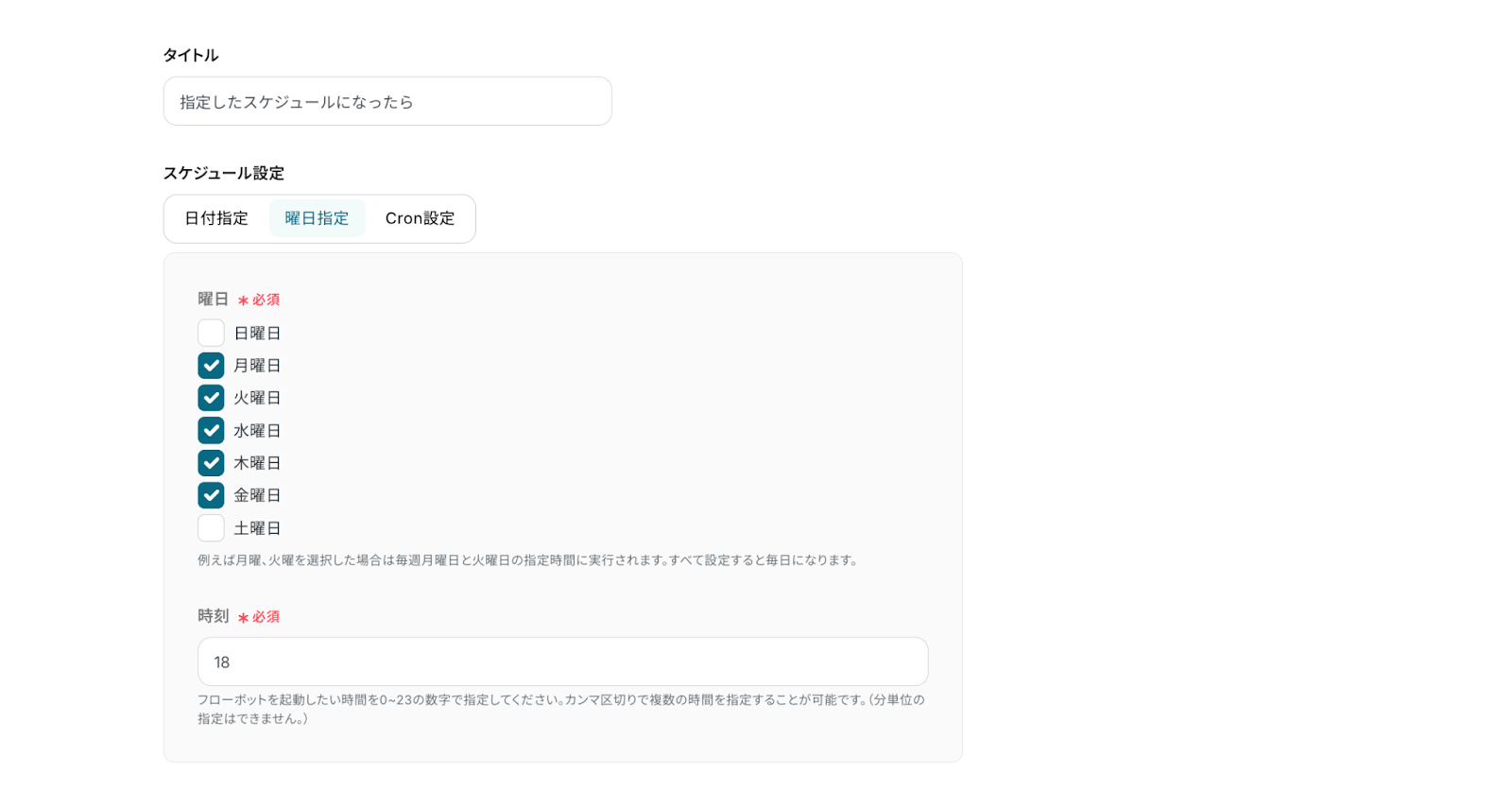Uncheck the 火曜日 checkbox
The height and width of the screenshot is (791, 1512).
211,398
